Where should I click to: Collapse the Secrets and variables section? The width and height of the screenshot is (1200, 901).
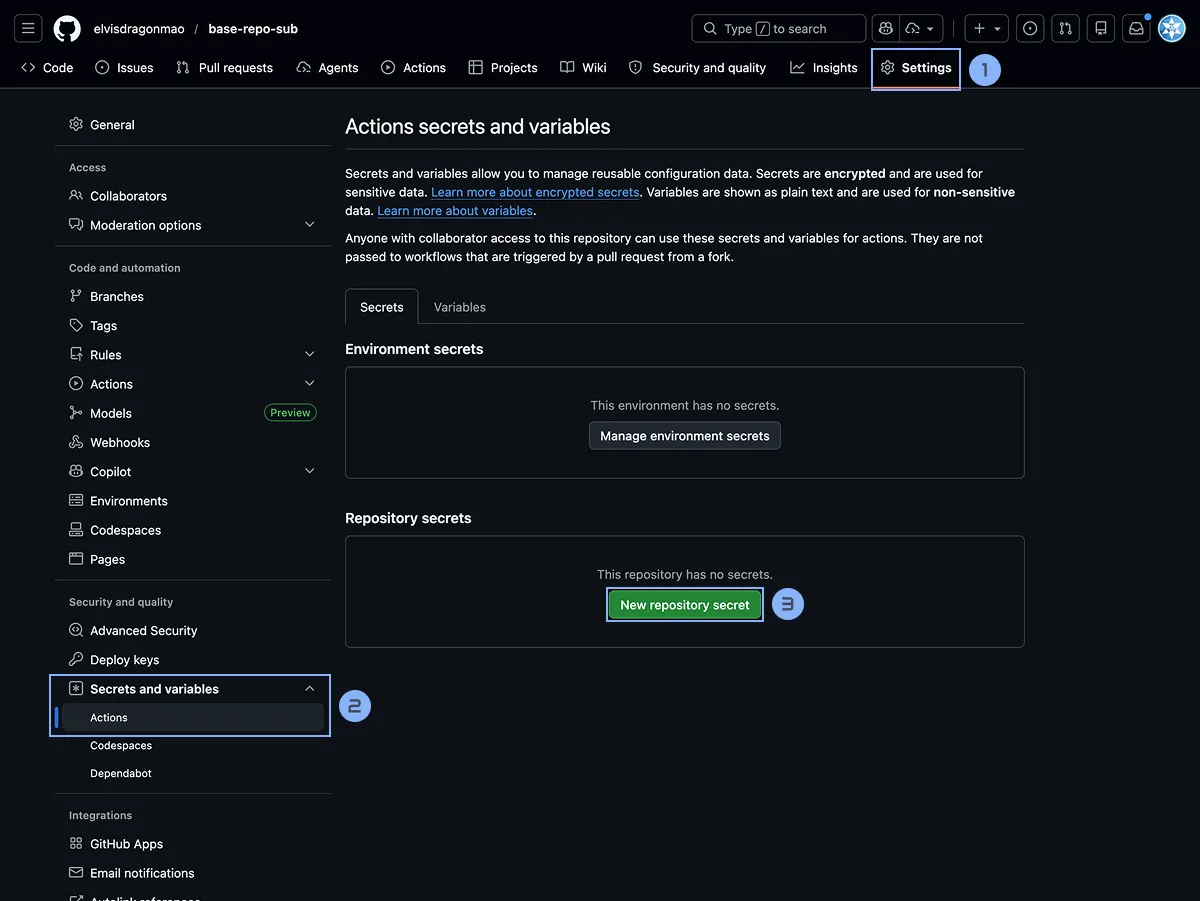point(309,689)
